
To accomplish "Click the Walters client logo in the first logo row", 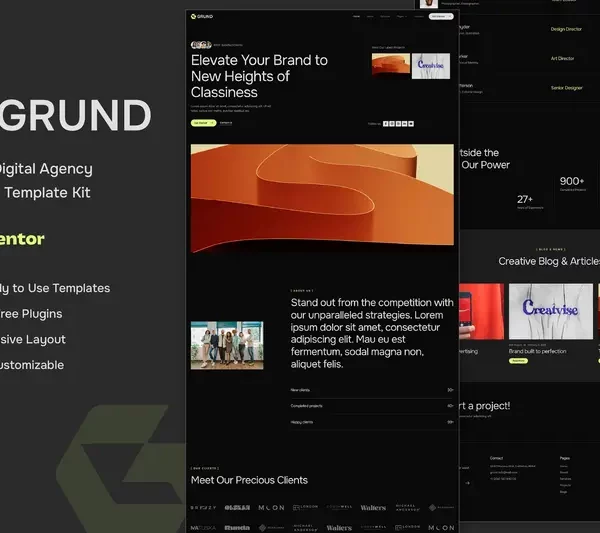I will 373,508.
